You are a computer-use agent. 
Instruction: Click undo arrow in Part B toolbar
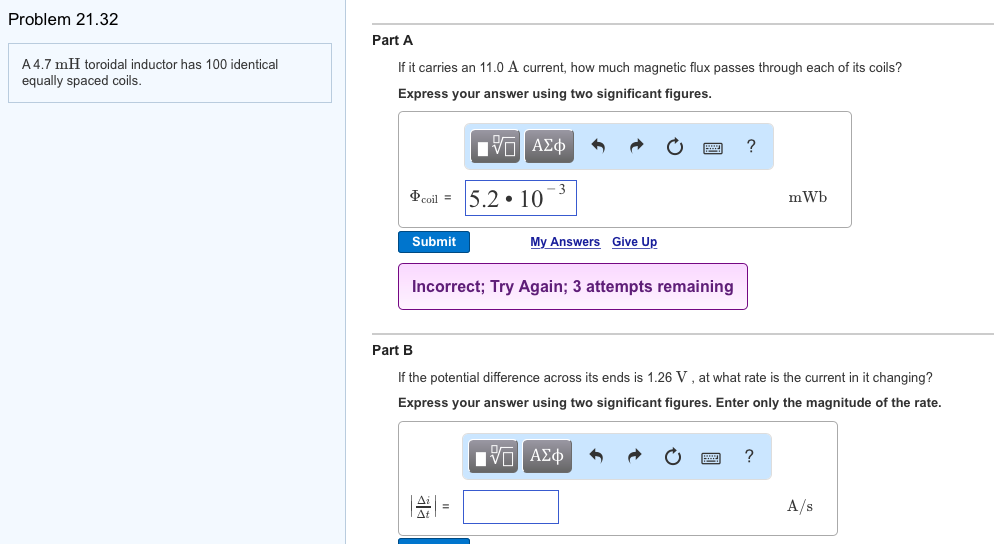point(599,457)
